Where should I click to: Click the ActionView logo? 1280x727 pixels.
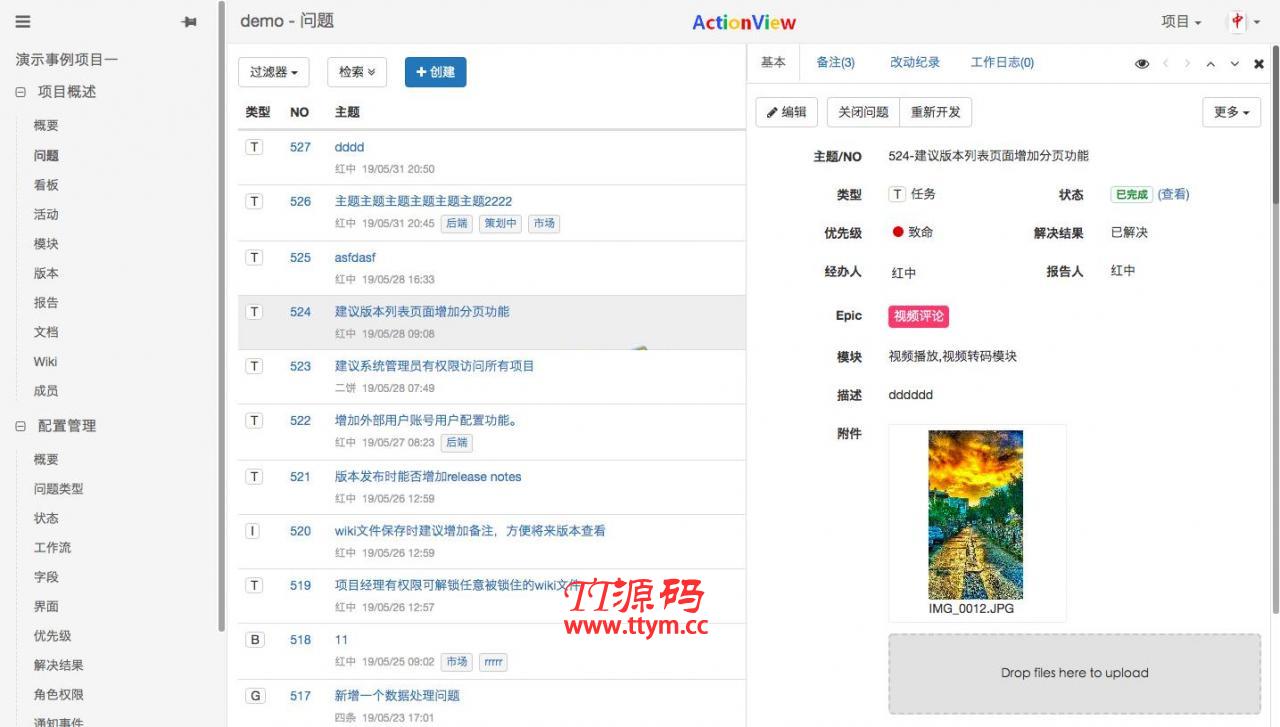point(744,22)
